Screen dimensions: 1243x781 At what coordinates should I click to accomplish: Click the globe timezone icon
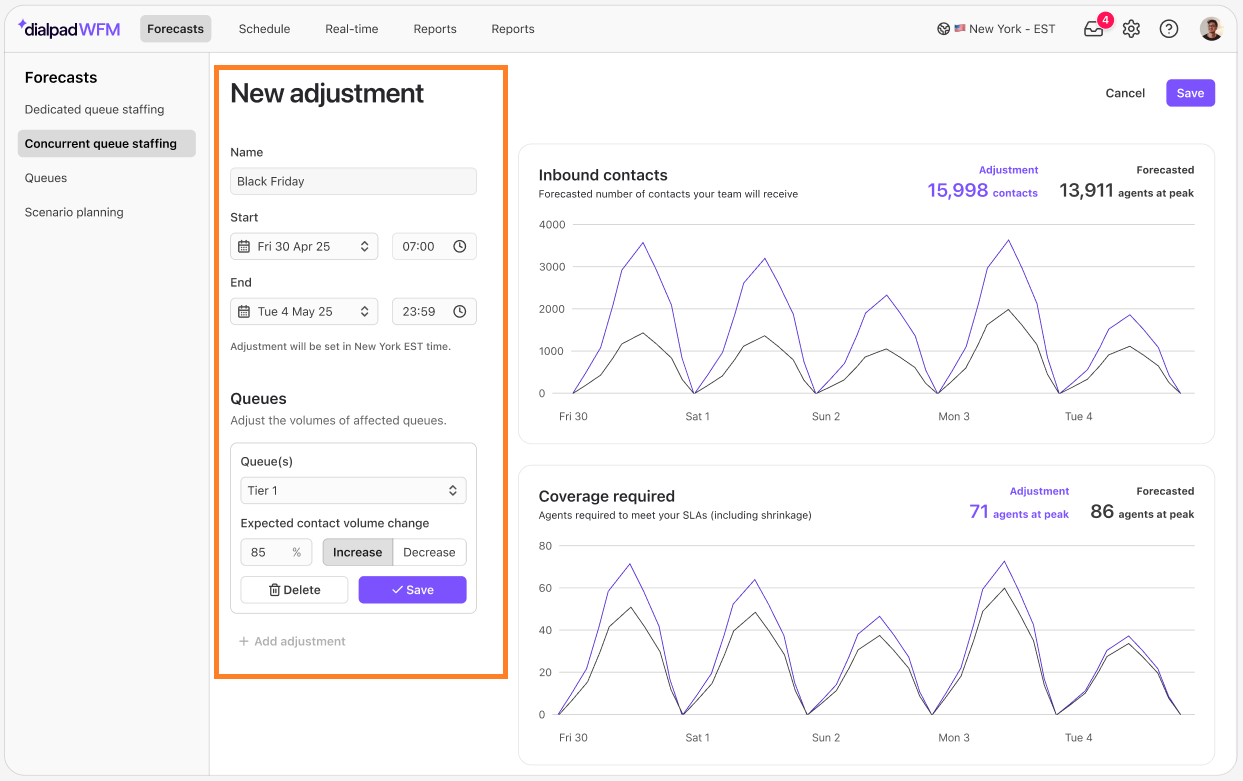[943, 29]
